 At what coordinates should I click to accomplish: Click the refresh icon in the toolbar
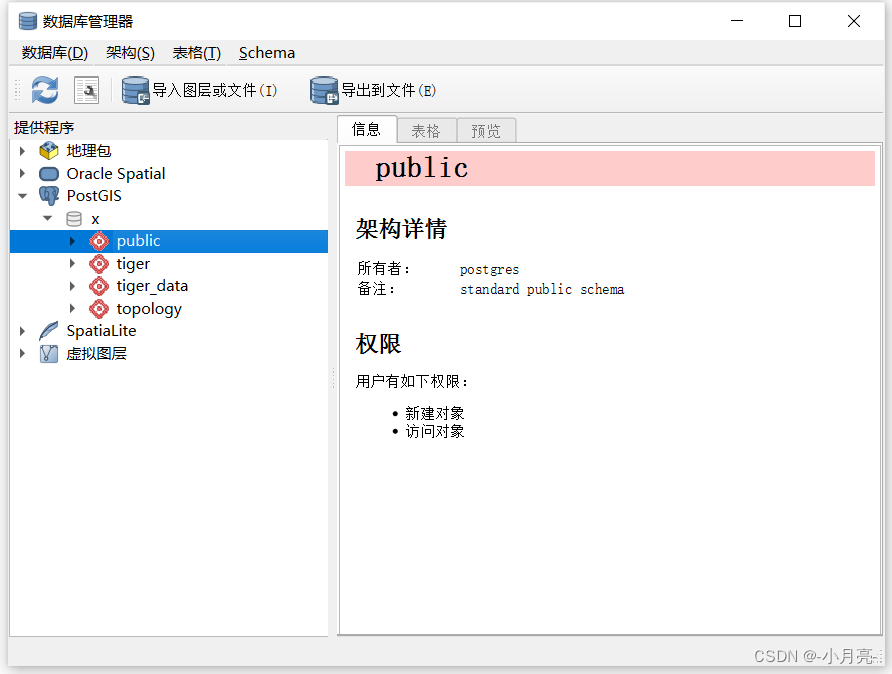[44, 90]
